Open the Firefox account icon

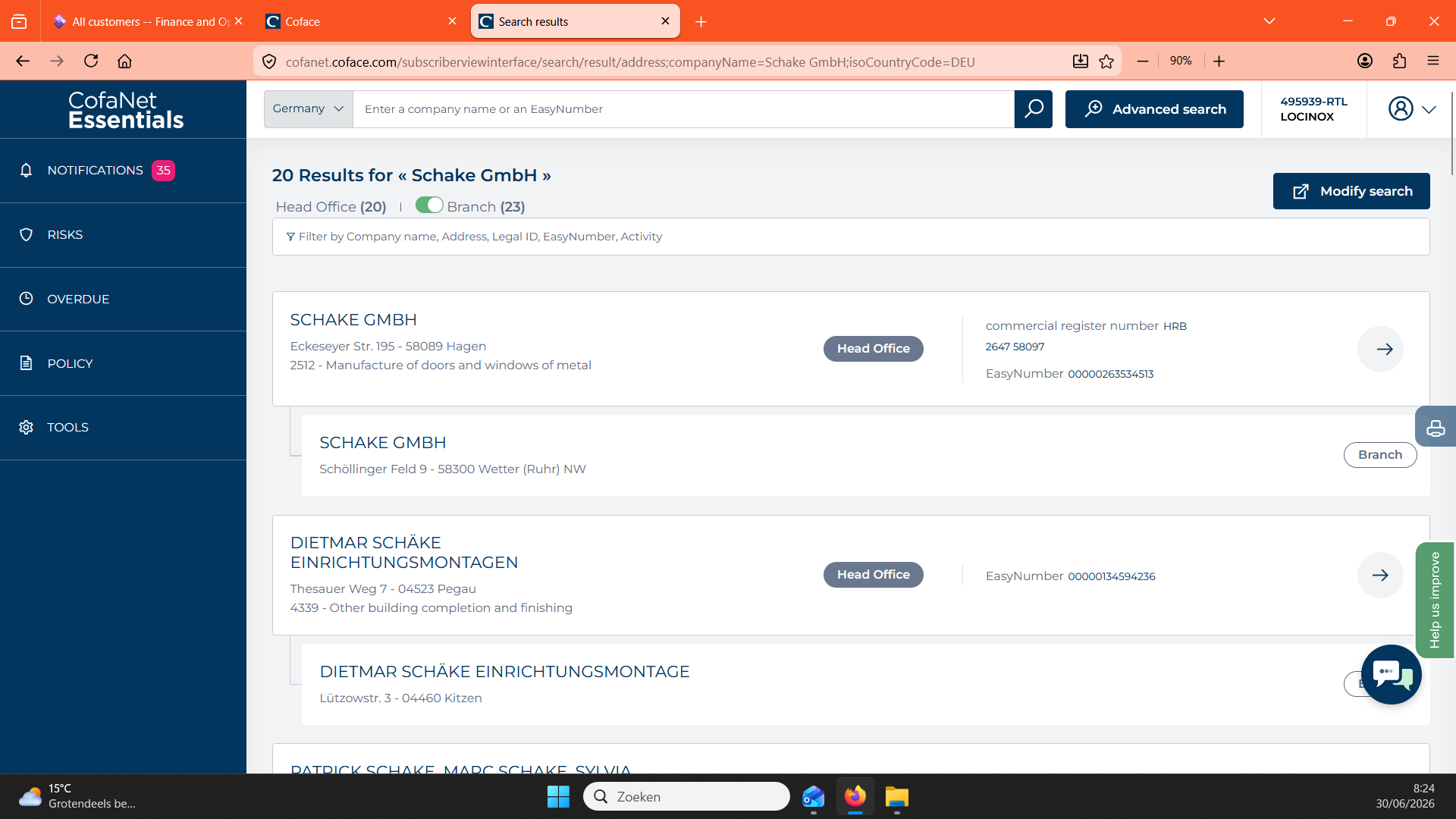point(1365,61)
